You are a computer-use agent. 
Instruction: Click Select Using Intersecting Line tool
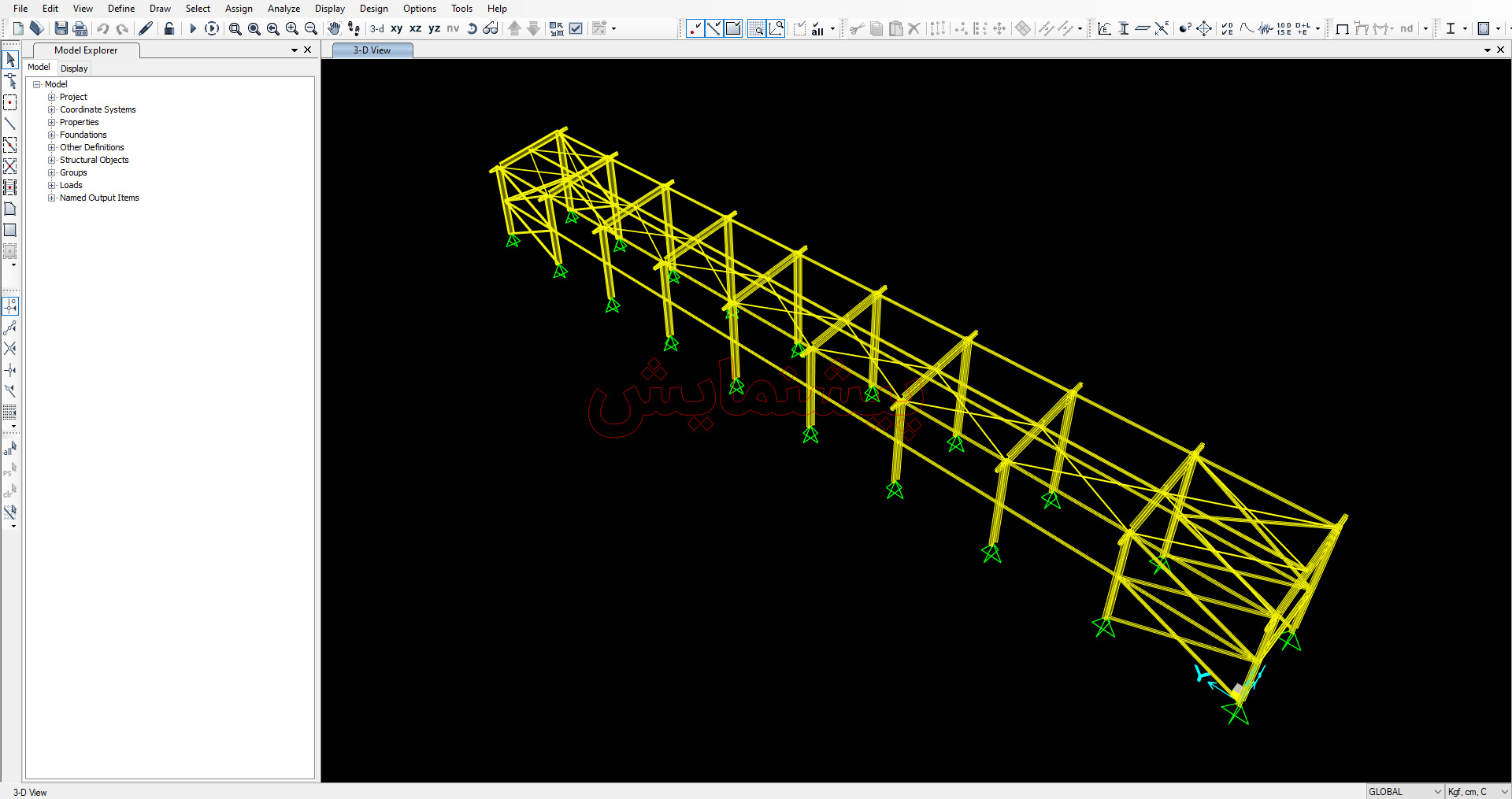10,512
